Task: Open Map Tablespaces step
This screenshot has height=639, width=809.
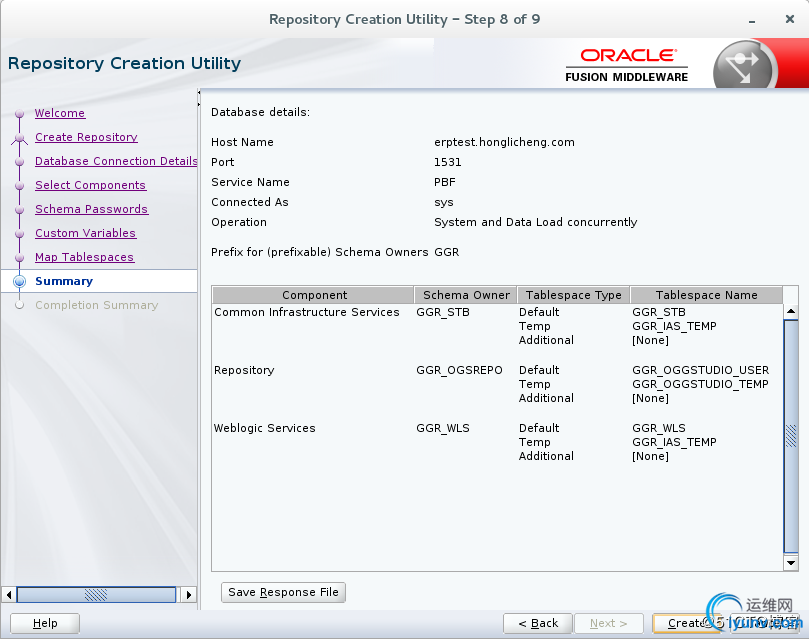Action: point(84,257)
